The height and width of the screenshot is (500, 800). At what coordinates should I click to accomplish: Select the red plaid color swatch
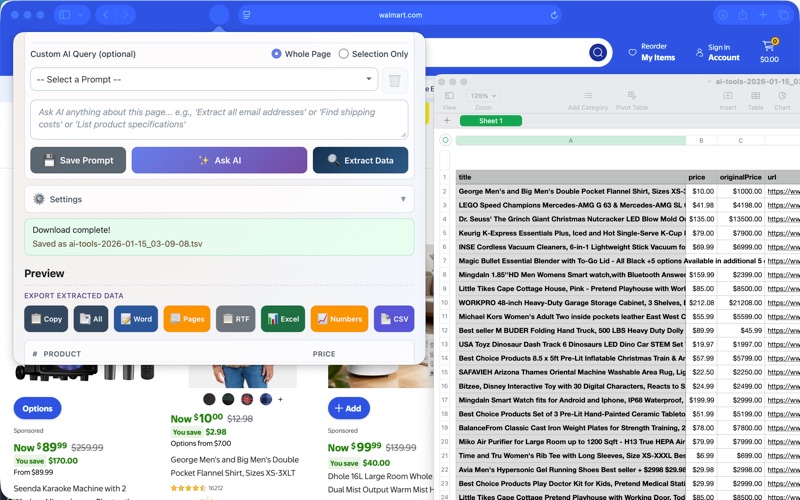pyautogui.click(x=247, y=399)
